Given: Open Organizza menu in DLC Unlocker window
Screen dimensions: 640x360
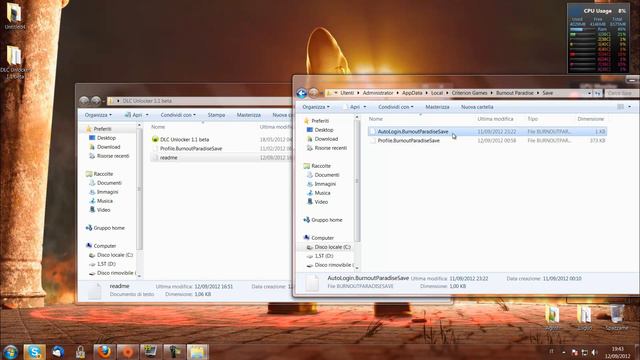Looking at the screenshot, I should [98, 115].
